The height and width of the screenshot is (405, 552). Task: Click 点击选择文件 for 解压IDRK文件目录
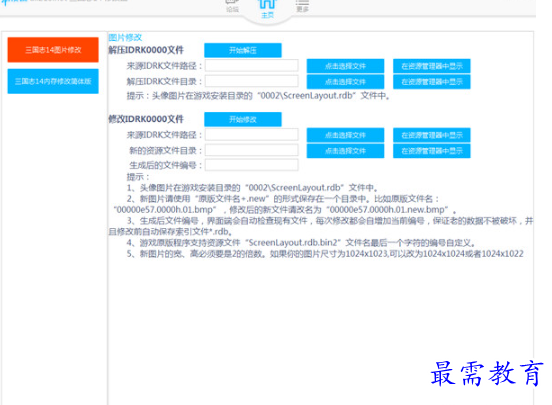pos(345,82)
